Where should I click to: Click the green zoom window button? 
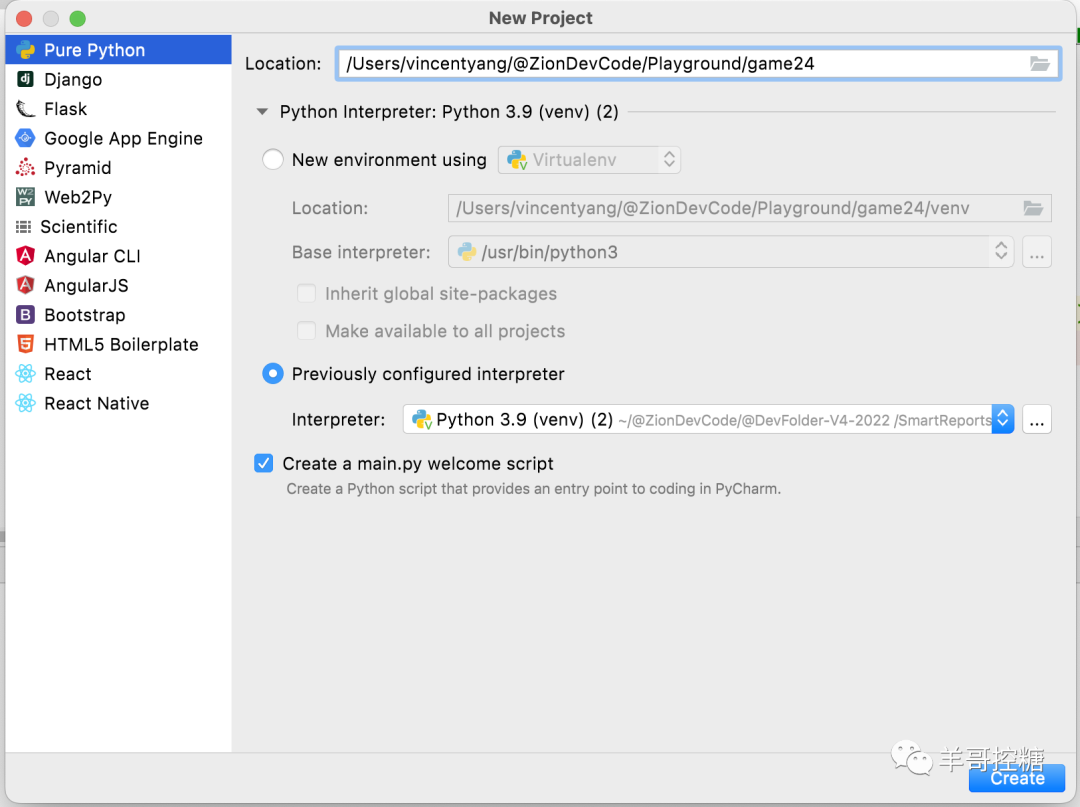78,19
